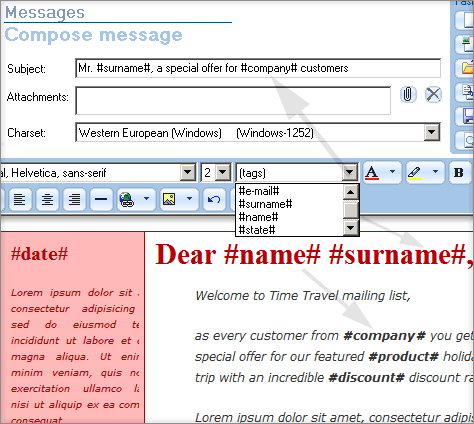474x424 pixels.
Task: Click 'Welcome to Time Travel mailing list,'
Action: coord(303,296)
